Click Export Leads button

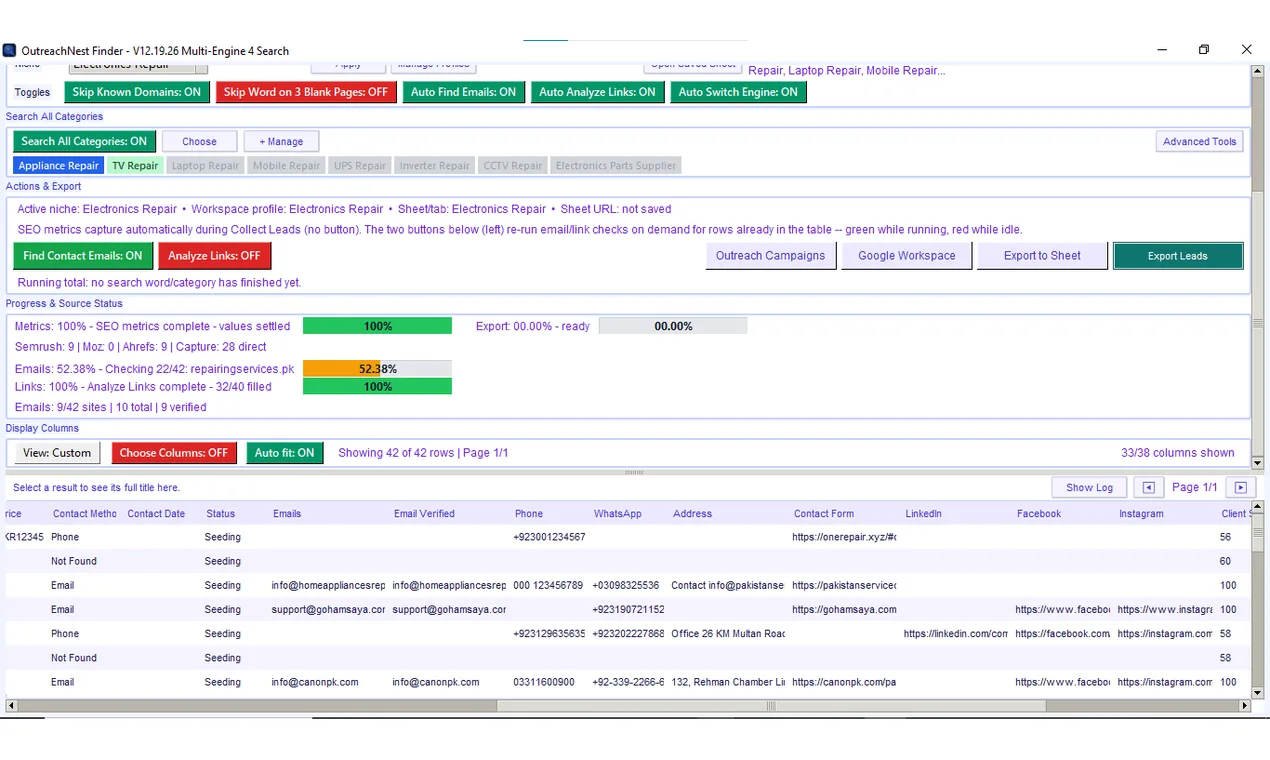coord(1178,256)
